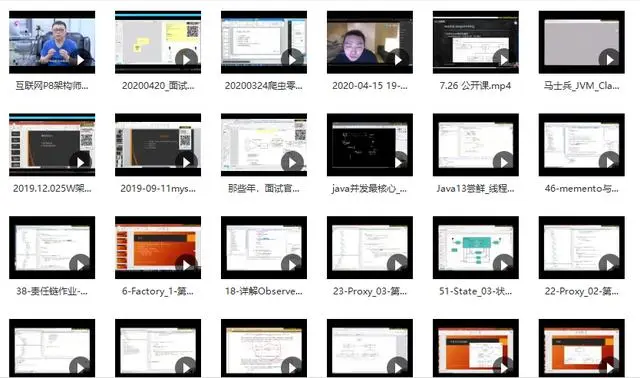The width and height of the screenshot is (640, 378).
Task: Select the file name 2020-04-15 19-...
Action: tap(370, 86)
